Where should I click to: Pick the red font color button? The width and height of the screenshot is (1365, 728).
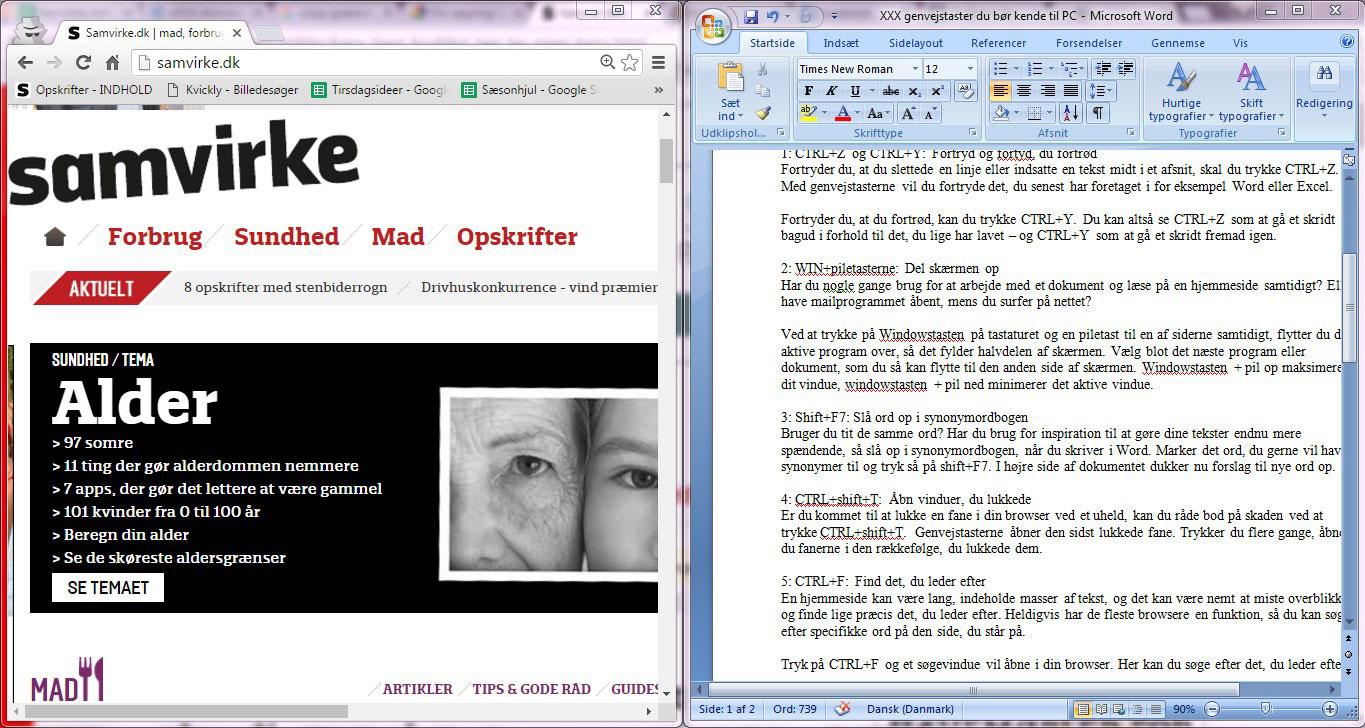pos(842,113)
